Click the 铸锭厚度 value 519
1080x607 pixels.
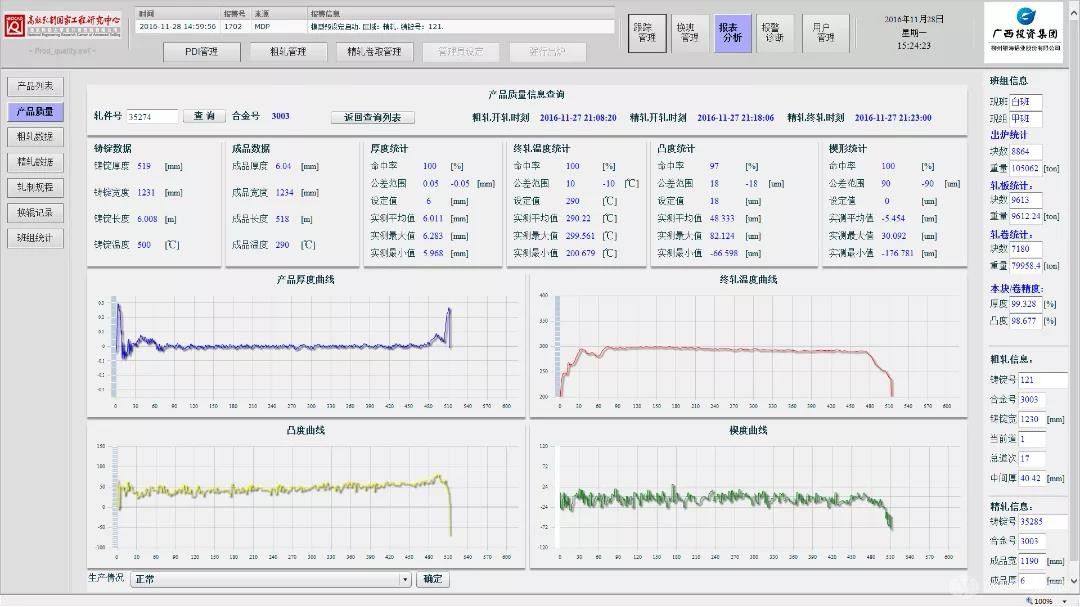coord(144,166)
